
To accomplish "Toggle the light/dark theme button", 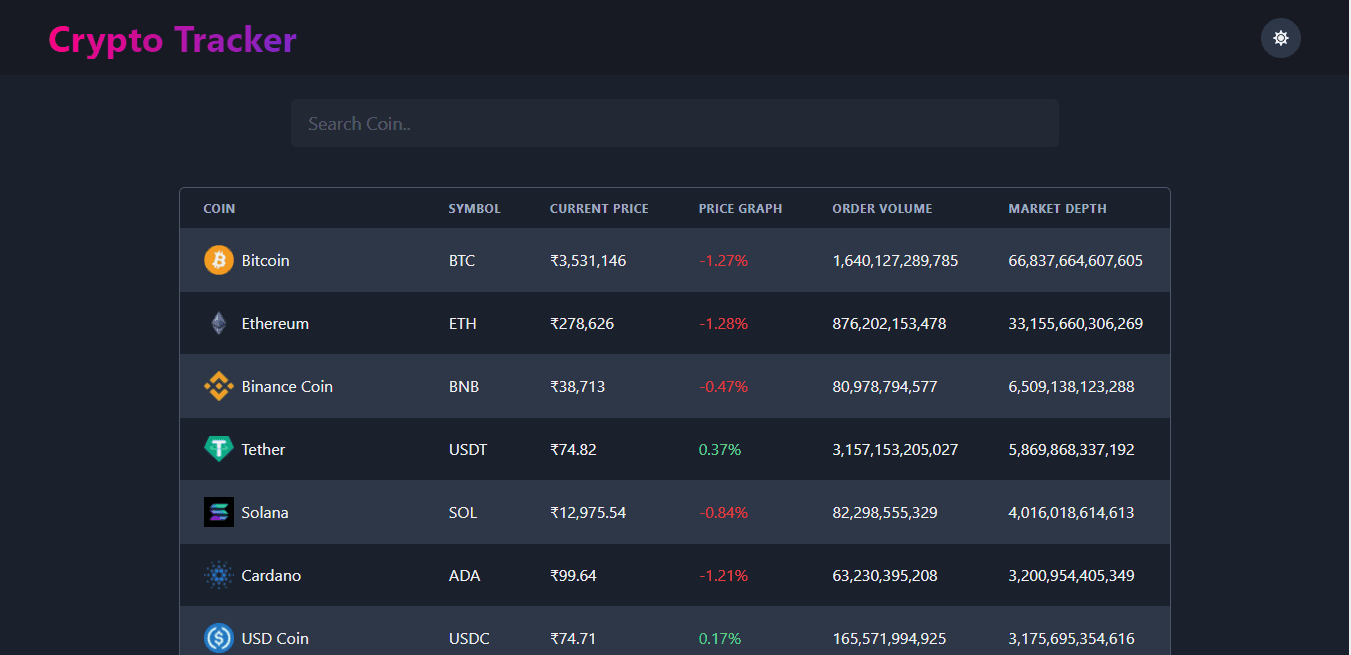I will pyautogui.click(x=1281, y=38).
